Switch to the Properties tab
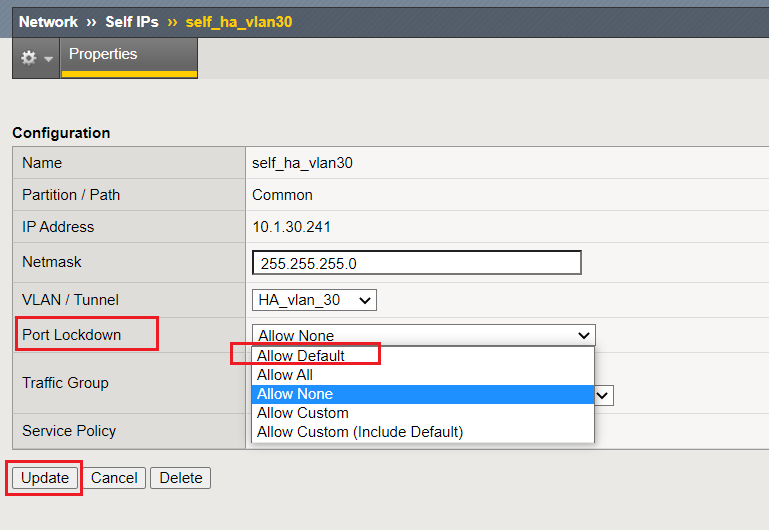Image resolution: width=769 pixels, height=530 pixels. [129, 57]
